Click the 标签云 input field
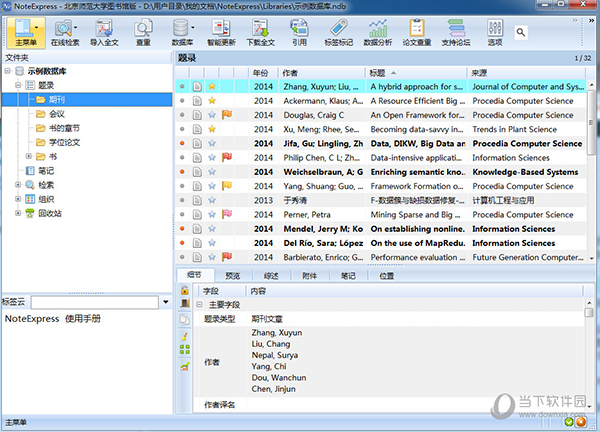This screenshot has height=432, width=600. click(x=95, y=302)
